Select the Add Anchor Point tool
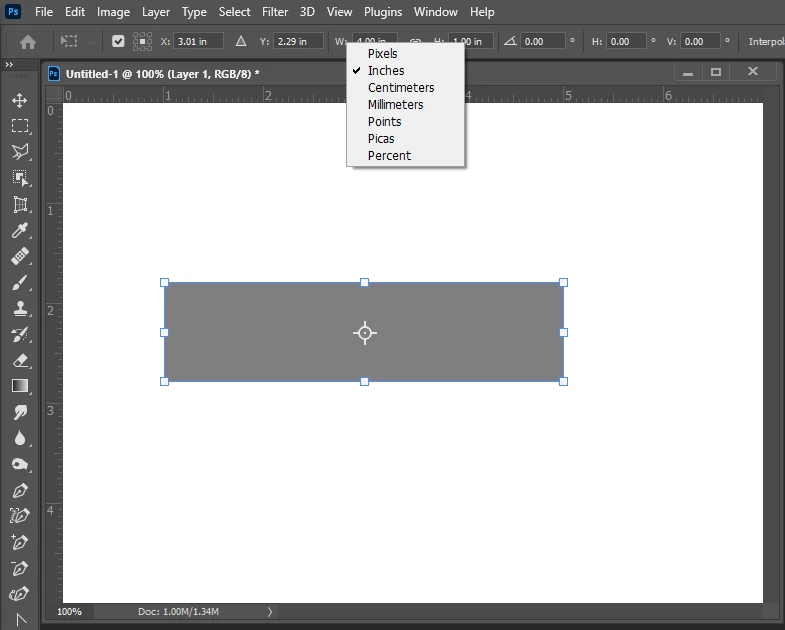The image size is (785, 630). [x=20, y=542]
